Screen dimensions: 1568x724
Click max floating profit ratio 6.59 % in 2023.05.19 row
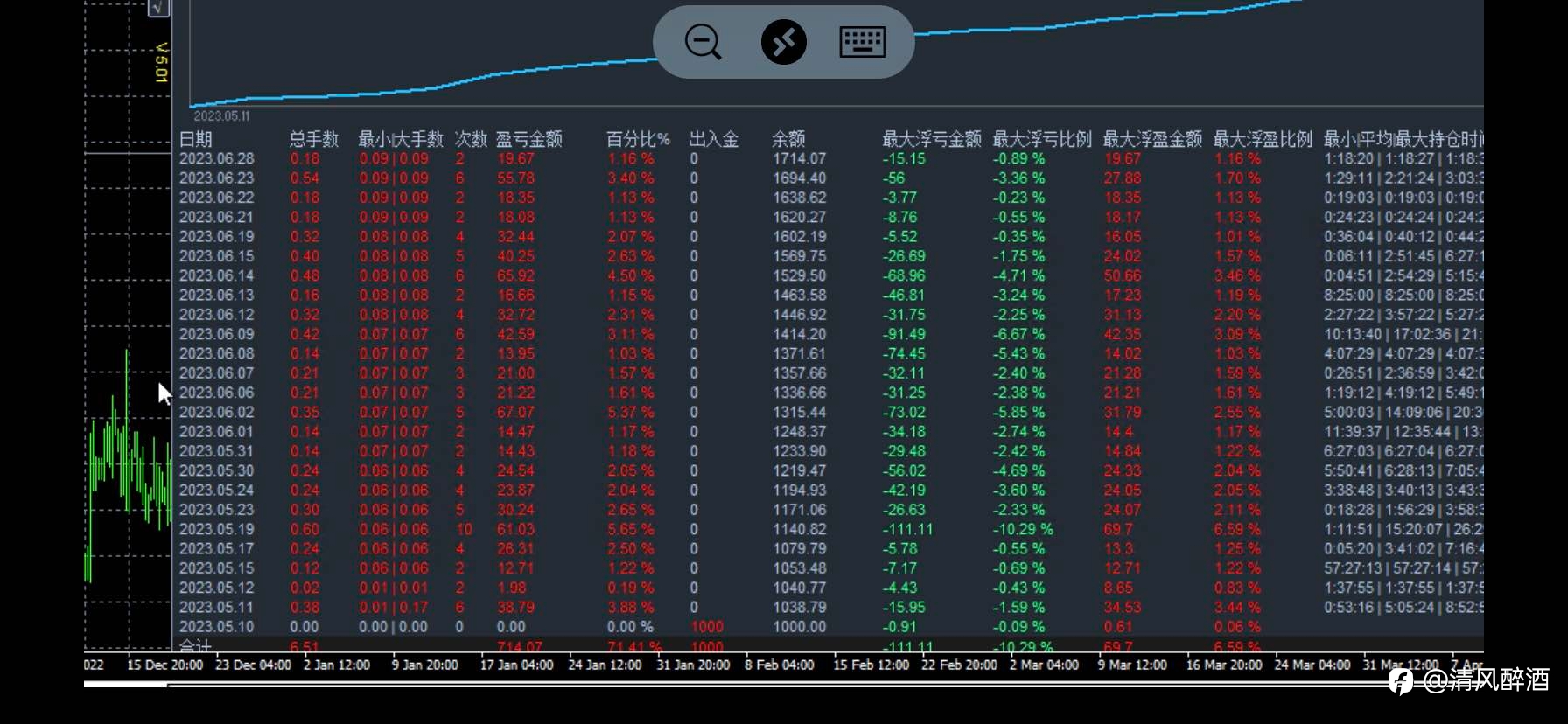point(1237,529)
